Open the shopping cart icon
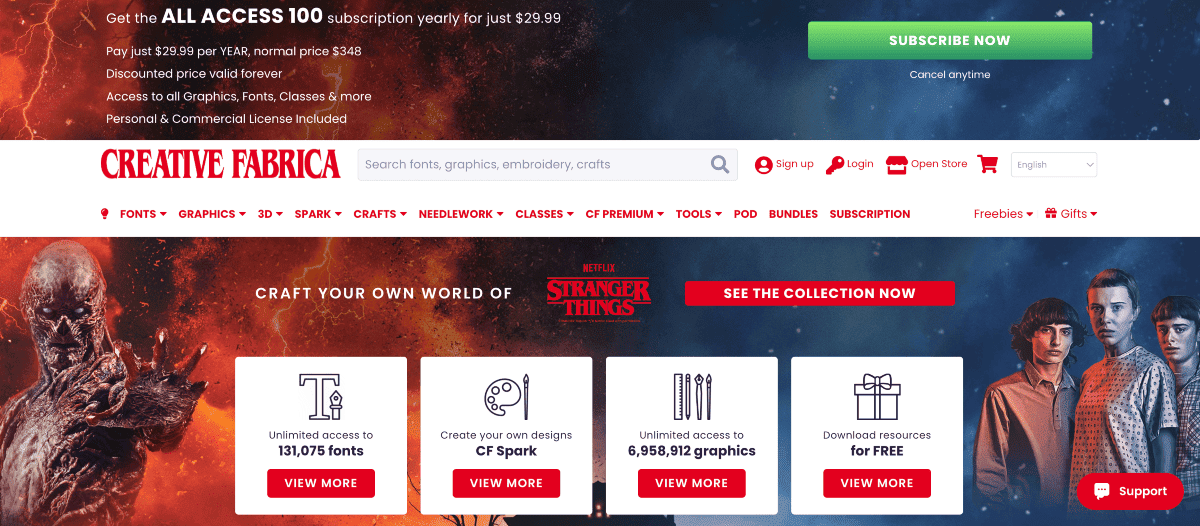The width and height of the screenshot is (1200, 526). [x=988, y=164]
